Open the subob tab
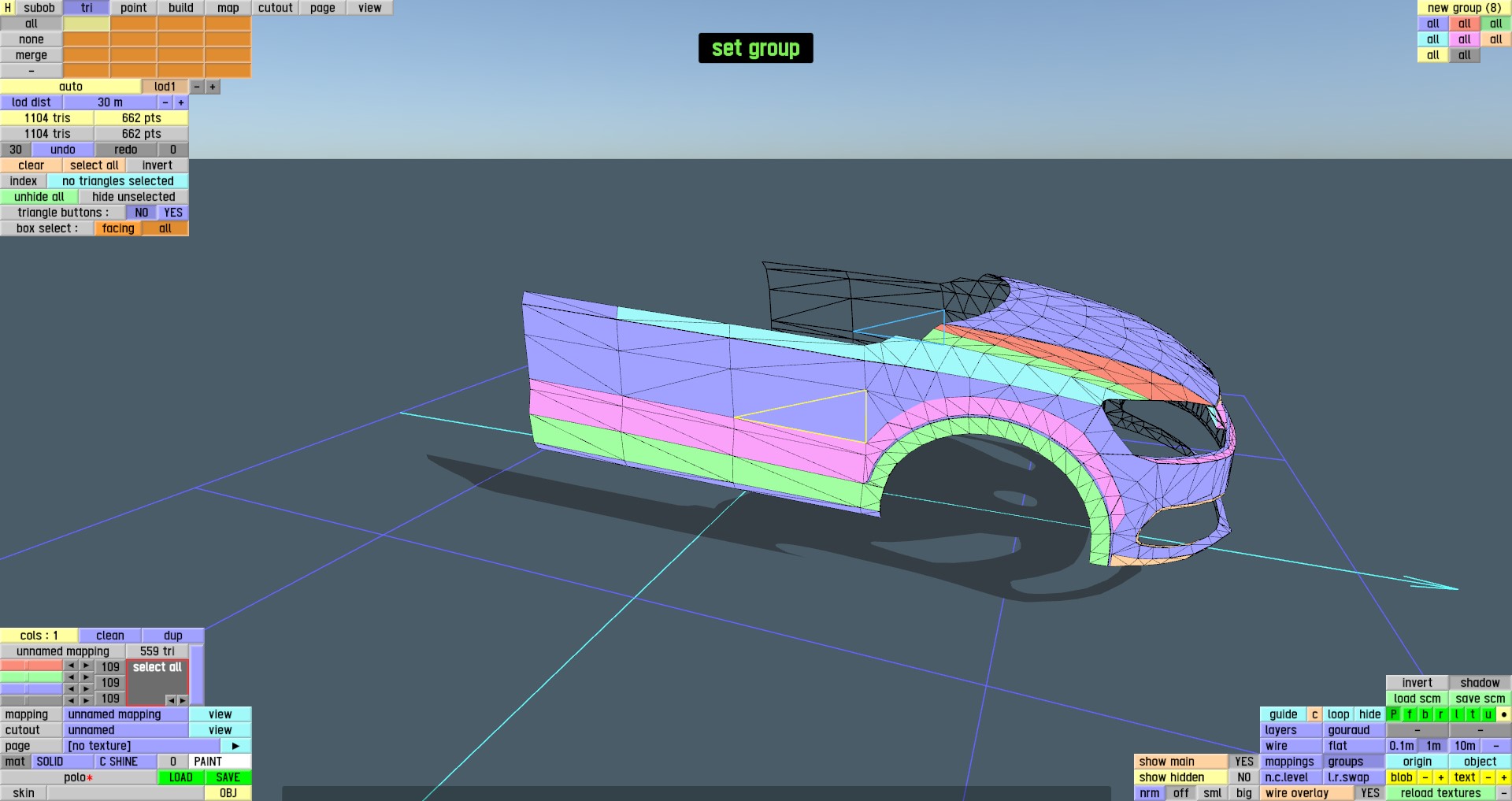Image resolution: width=1512 pixels, height=801 pixels. pos(39,8)
